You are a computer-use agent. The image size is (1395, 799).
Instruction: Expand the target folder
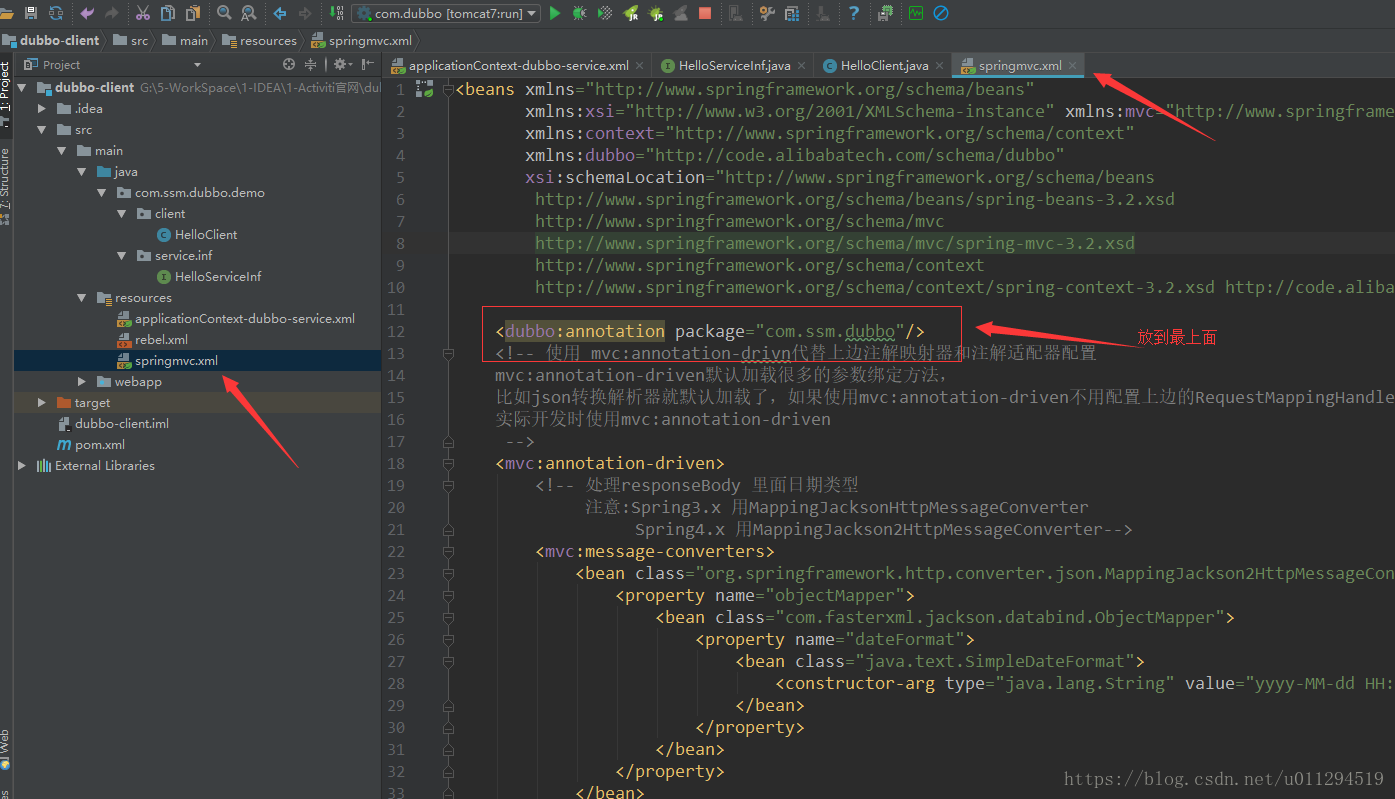click(x=42, y=403)
